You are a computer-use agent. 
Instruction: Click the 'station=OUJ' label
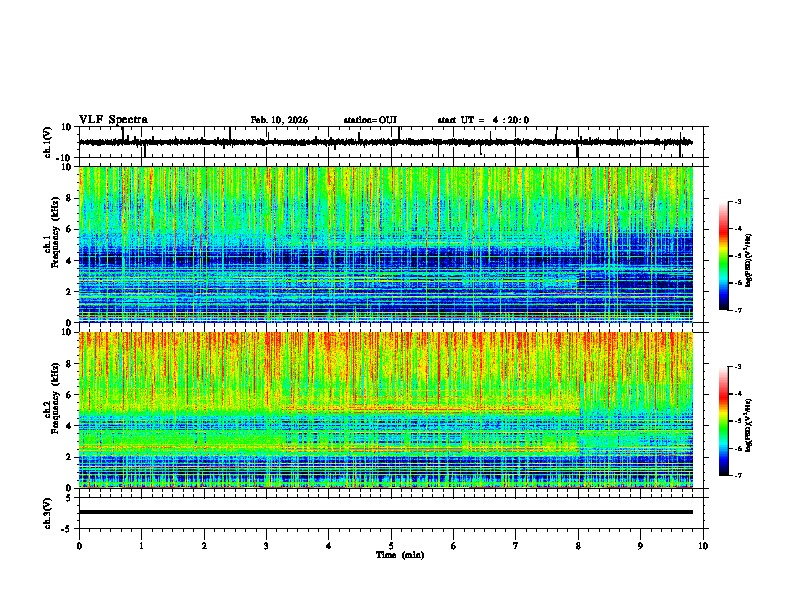(x=370, y=120)
